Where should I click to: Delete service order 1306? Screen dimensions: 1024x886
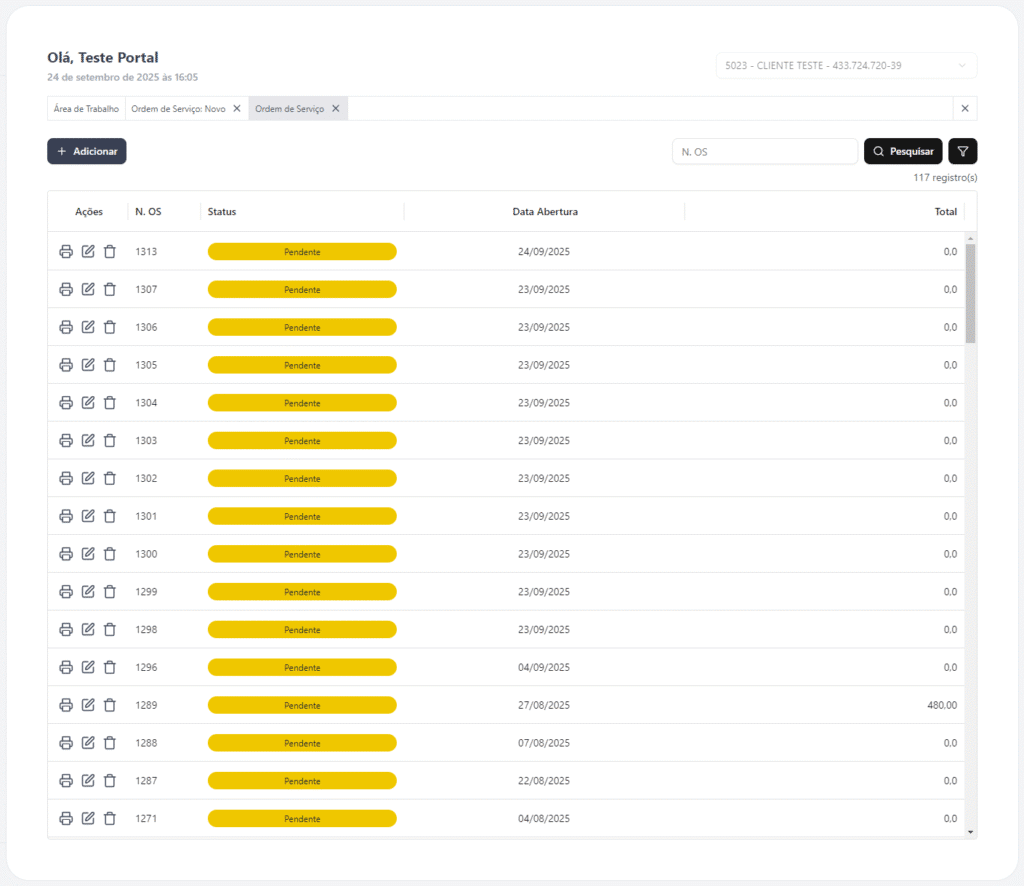pyautogui.click(x=110, y=327)
